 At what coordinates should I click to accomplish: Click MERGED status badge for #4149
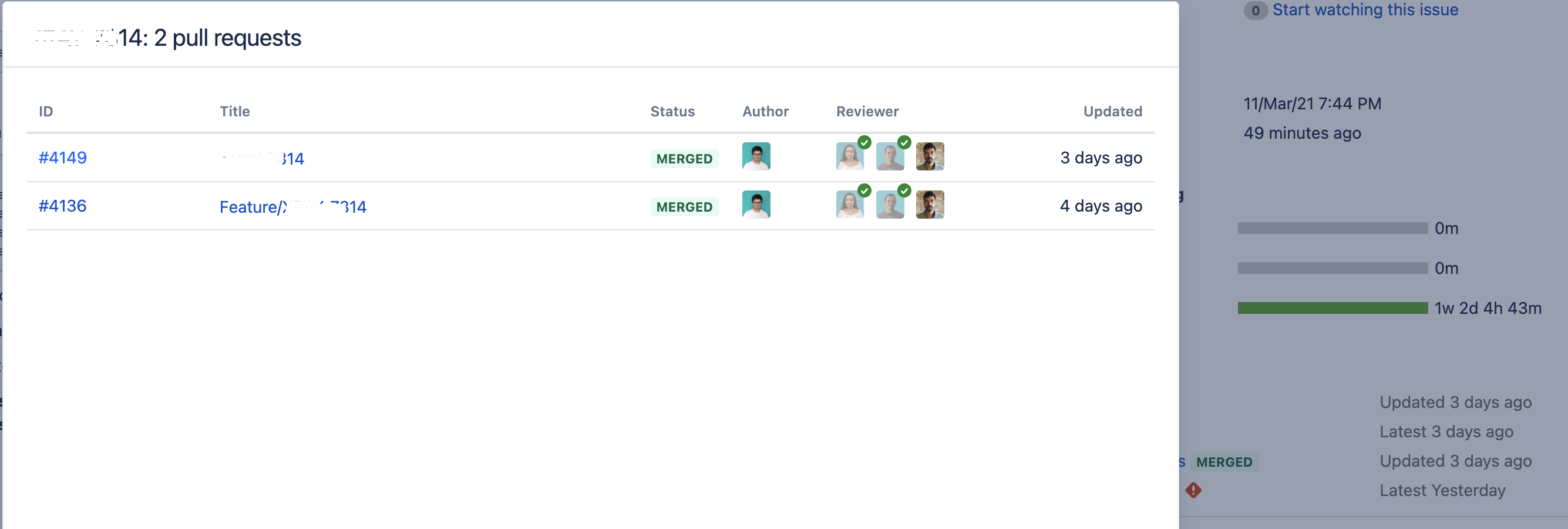pos(684,159)
